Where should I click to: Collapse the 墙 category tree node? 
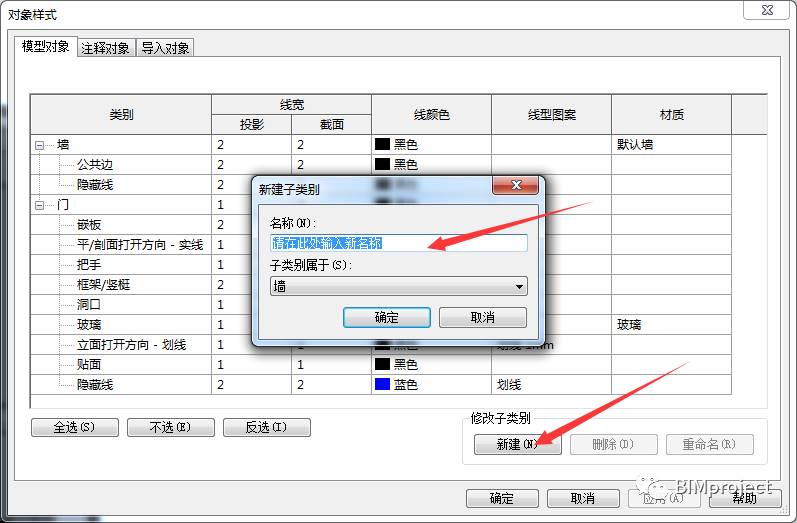pyautogui.click(x=39, y=145)
